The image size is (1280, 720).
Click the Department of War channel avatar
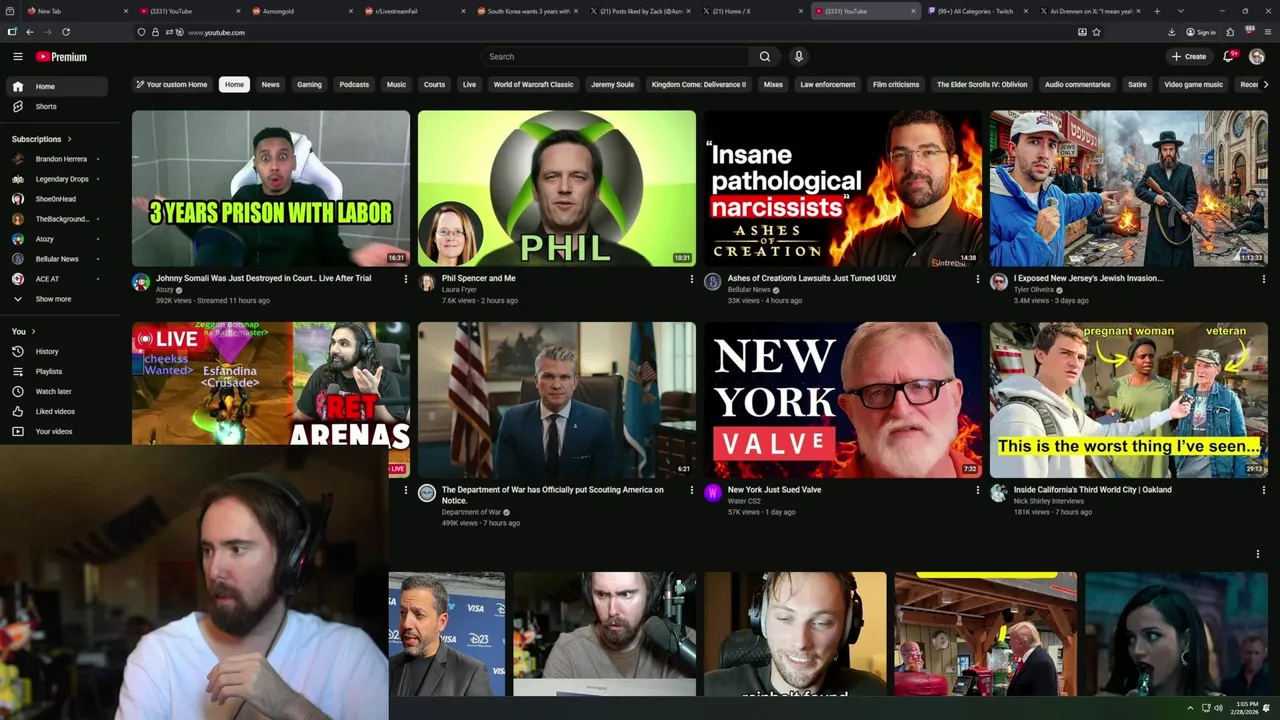(x=427, y=493)
